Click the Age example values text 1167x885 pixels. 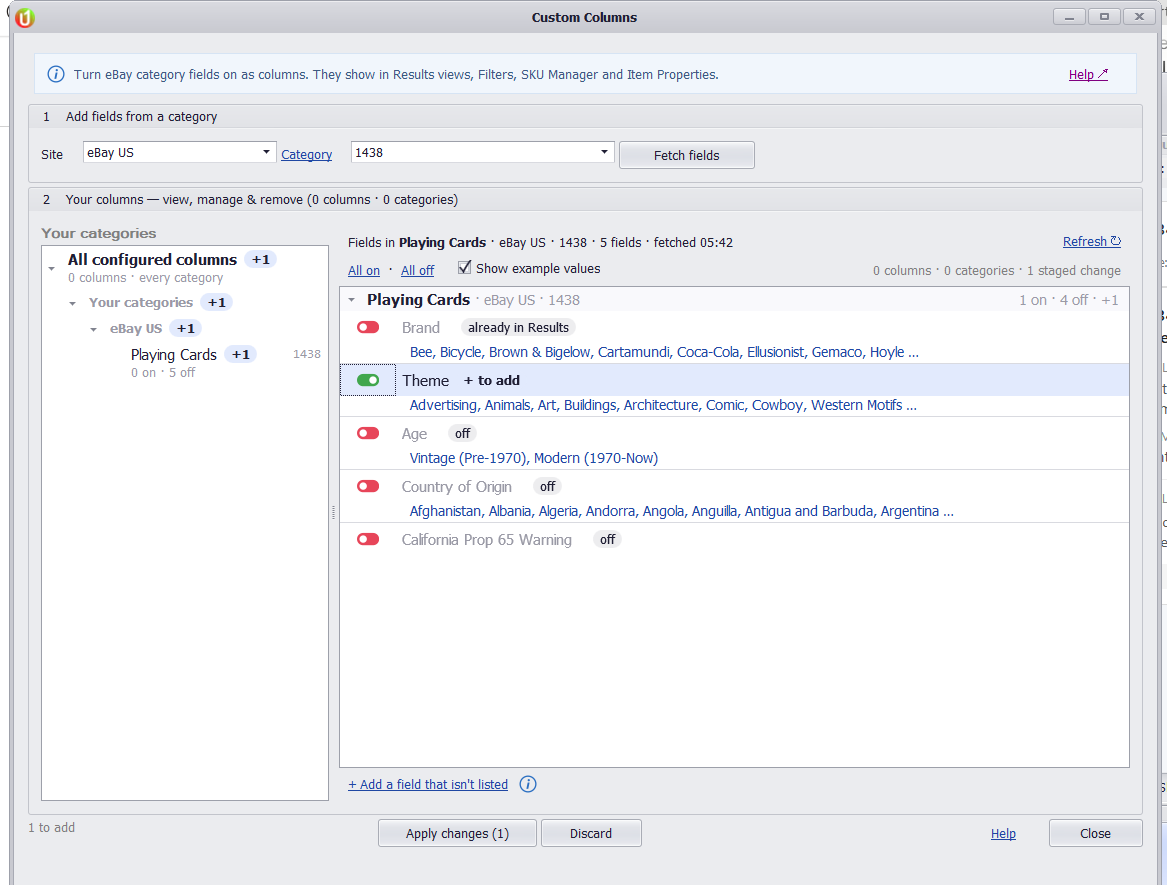(534, 458)
